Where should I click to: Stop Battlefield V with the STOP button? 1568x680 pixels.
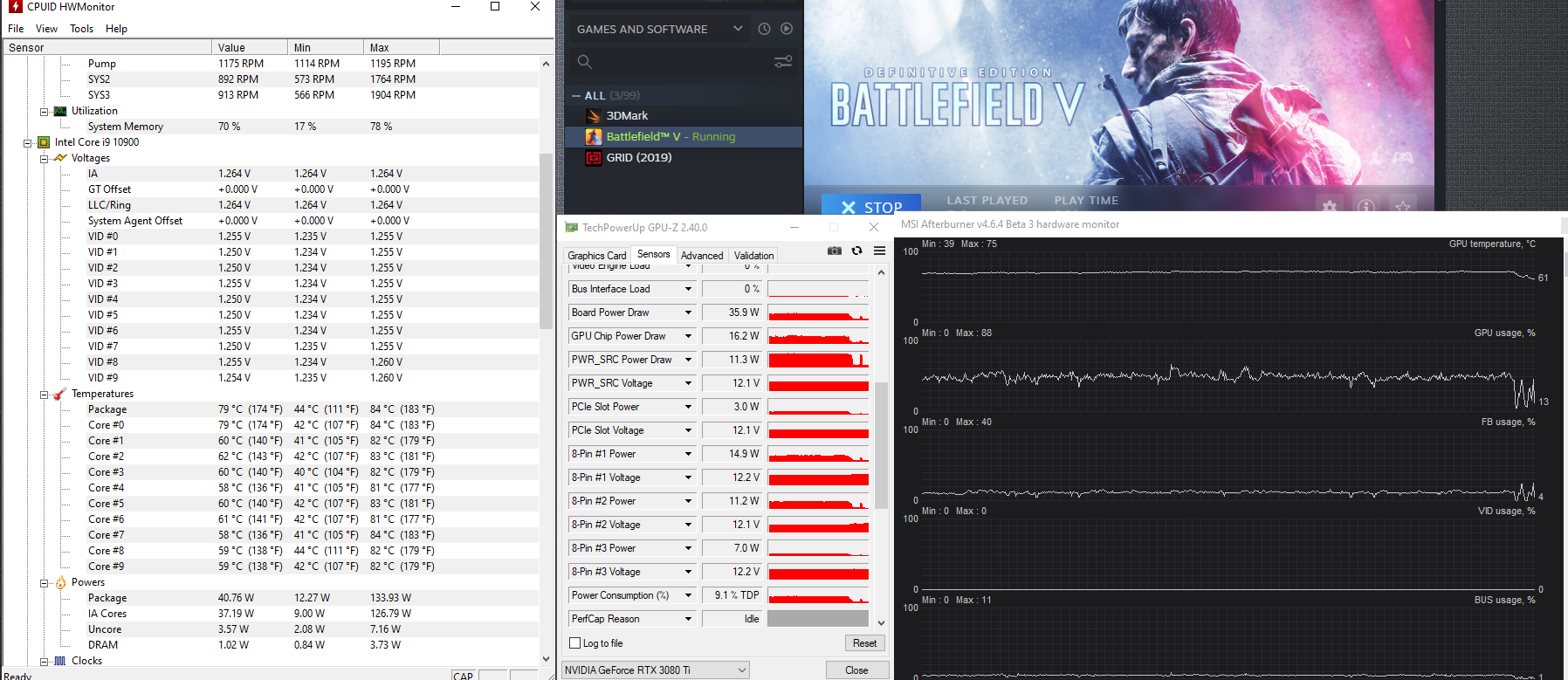pyautogui.click(x=871, y=205)
